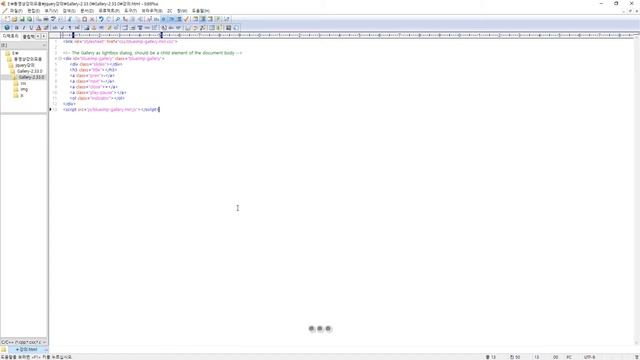Click the UTF-8 encoding status bar entry
This screenshot has height=360, width=640.
point(589,357)
